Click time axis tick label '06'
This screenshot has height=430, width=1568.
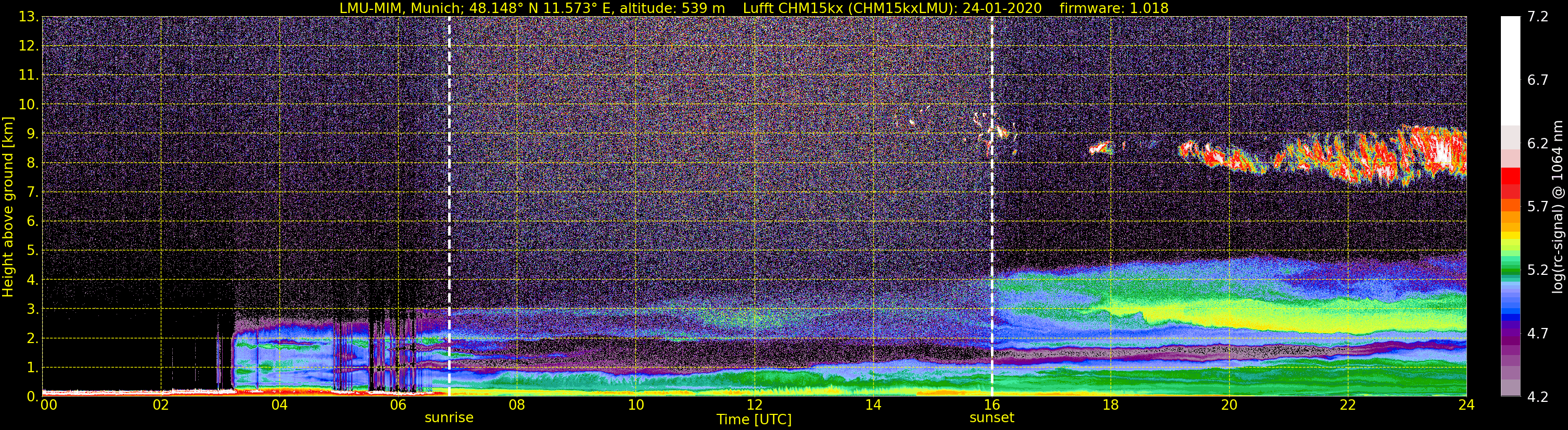tap(398, 405)
